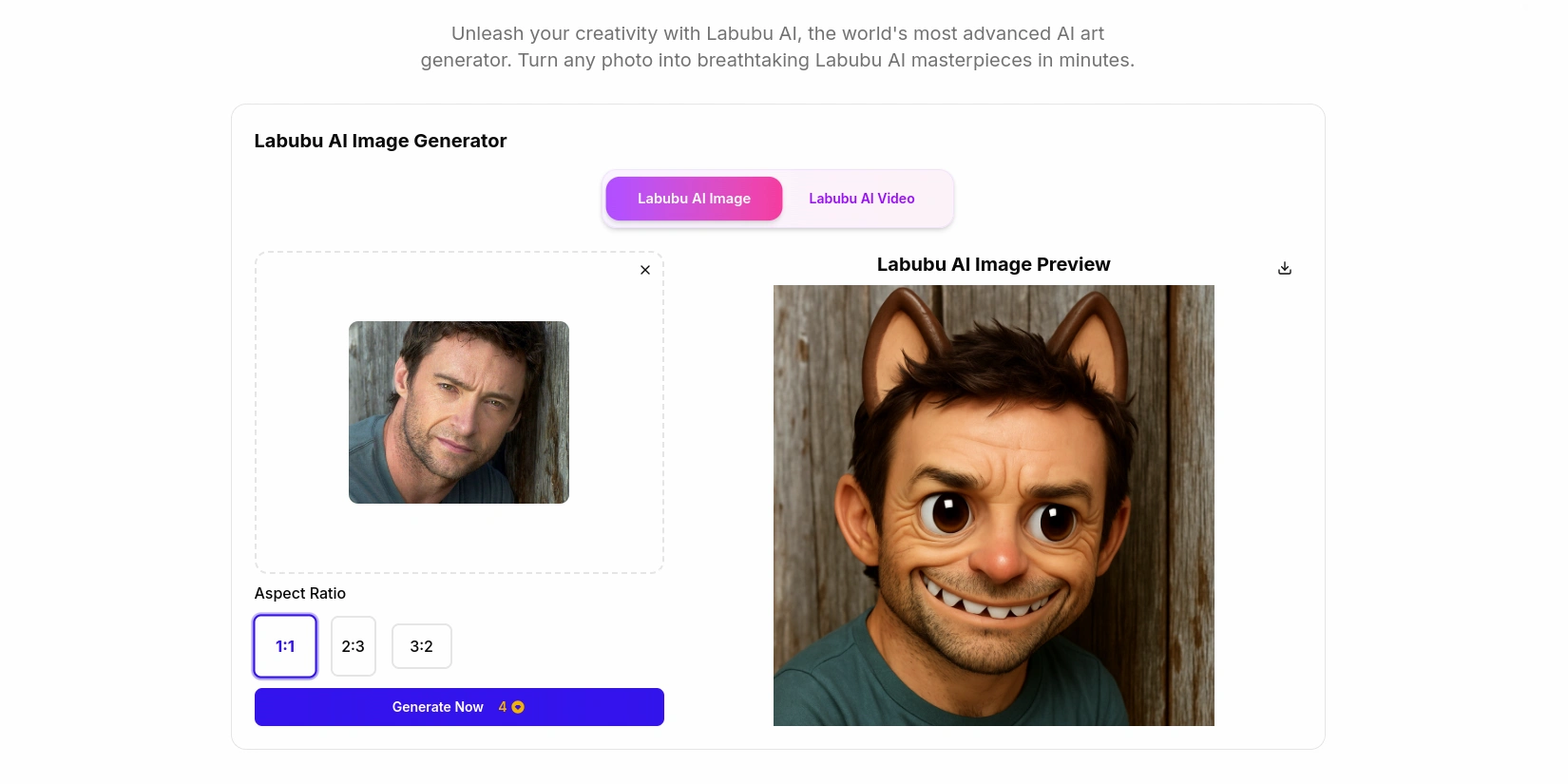Click the gold credit coin icon
The height and width of the screenshot is (784, 1568).
point(518,707)
